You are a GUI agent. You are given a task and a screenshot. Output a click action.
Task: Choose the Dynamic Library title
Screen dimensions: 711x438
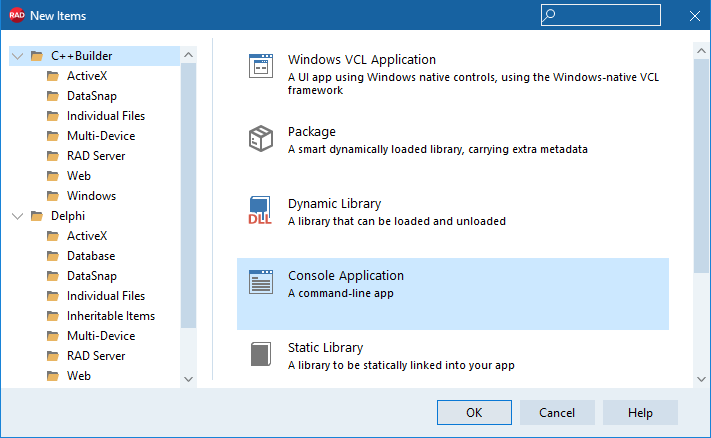click(335, 204)
